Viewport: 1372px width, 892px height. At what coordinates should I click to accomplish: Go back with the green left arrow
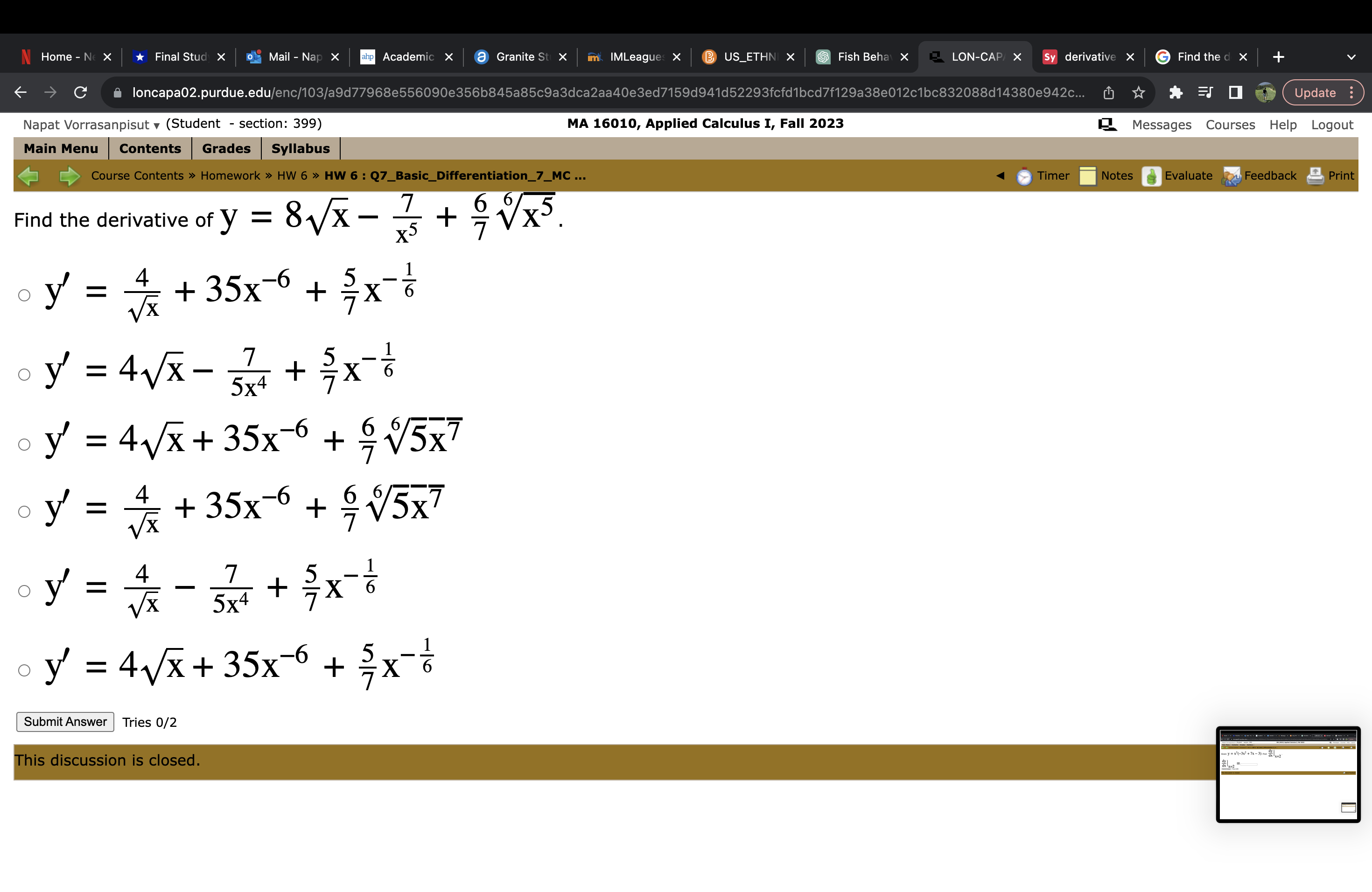29,176
